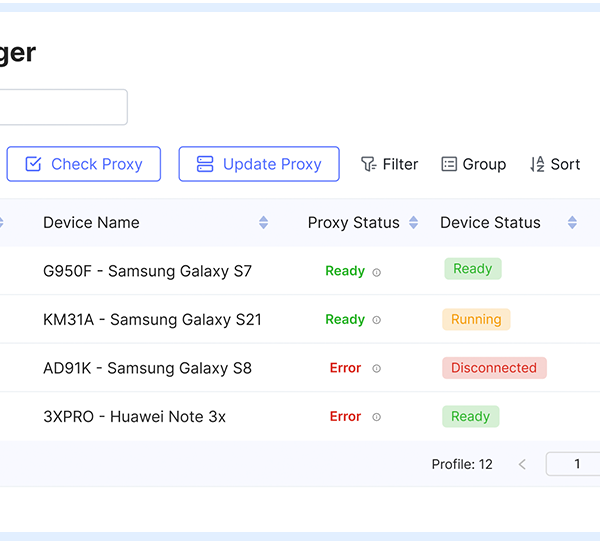The width and height of the screenshot is (600, 545).
Task: Click the Disconnected device status badge
Action: [494, 368]
